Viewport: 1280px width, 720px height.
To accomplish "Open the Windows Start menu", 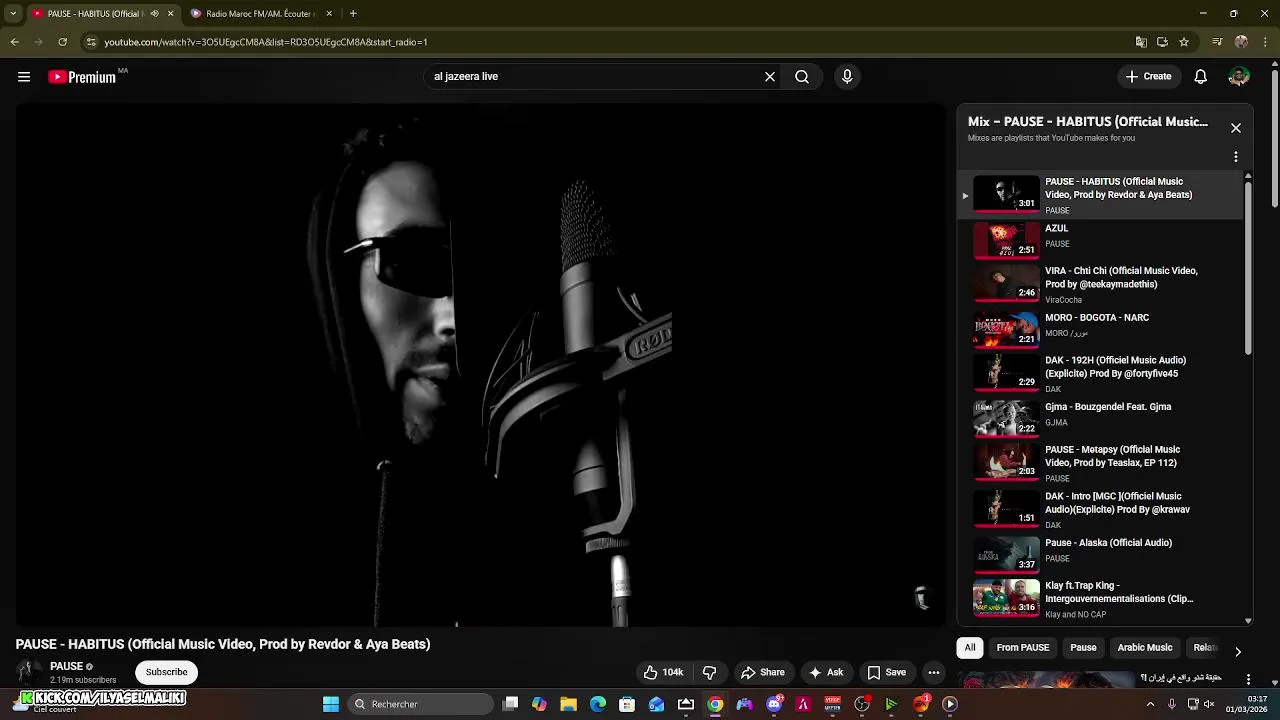I will (x=331, y=704).
